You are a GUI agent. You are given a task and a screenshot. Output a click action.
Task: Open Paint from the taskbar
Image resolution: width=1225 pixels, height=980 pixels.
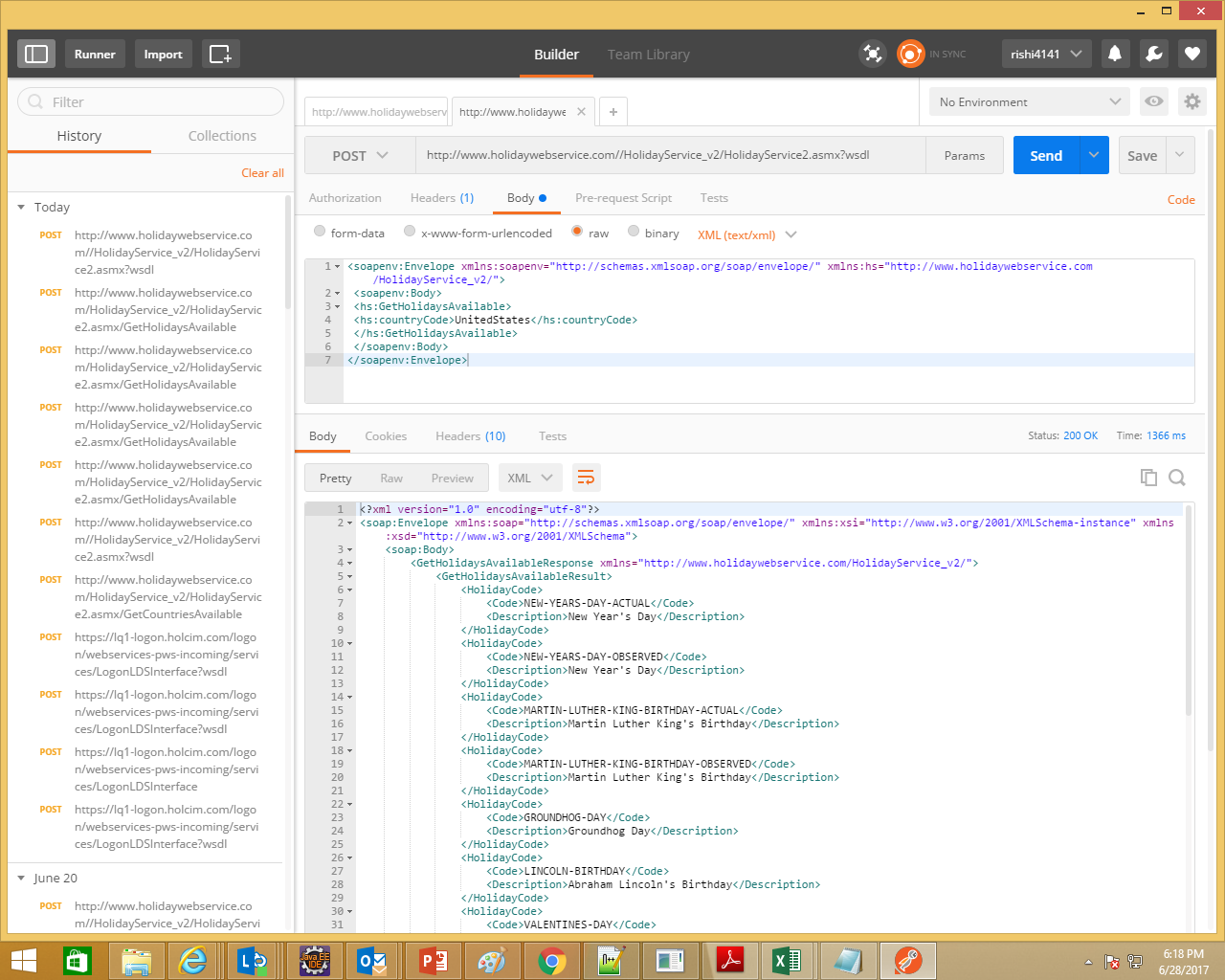492,961
